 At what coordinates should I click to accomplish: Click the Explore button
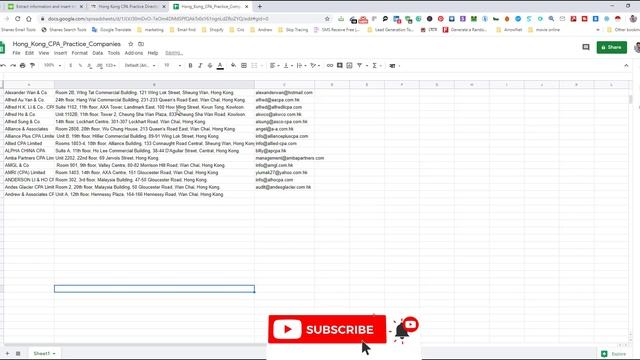(x=613, y=354)
